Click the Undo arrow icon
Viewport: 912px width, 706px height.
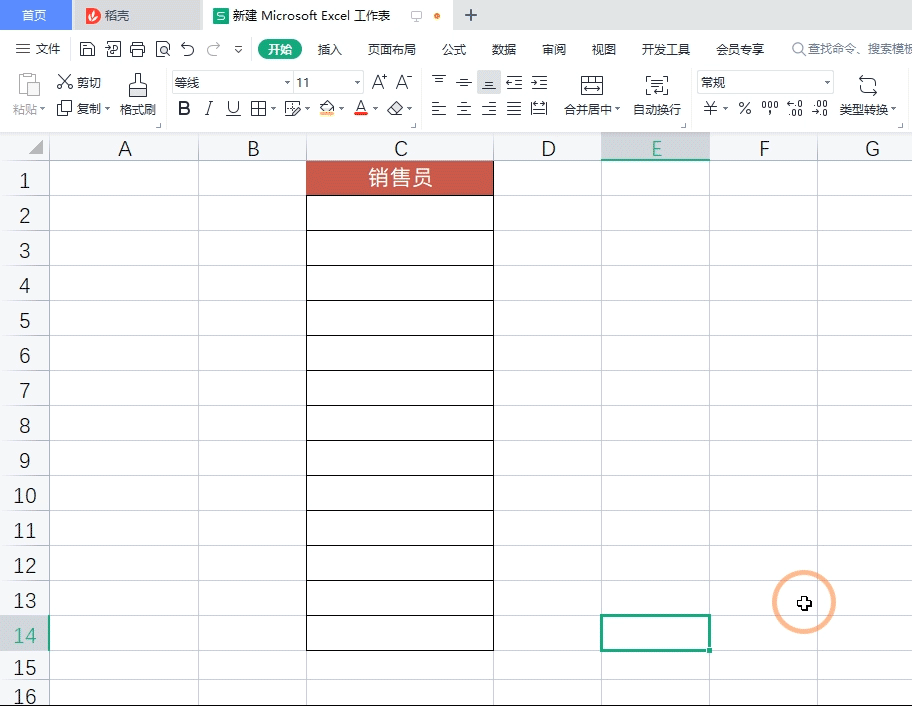coord(187,48)
